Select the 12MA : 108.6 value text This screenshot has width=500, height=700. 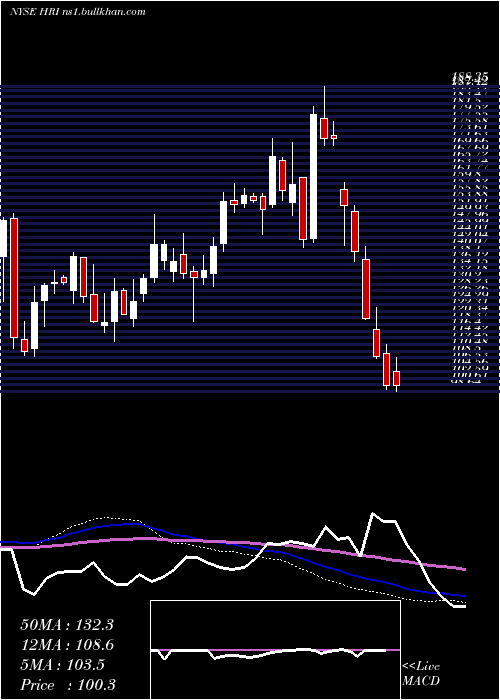tap(67, 645)
